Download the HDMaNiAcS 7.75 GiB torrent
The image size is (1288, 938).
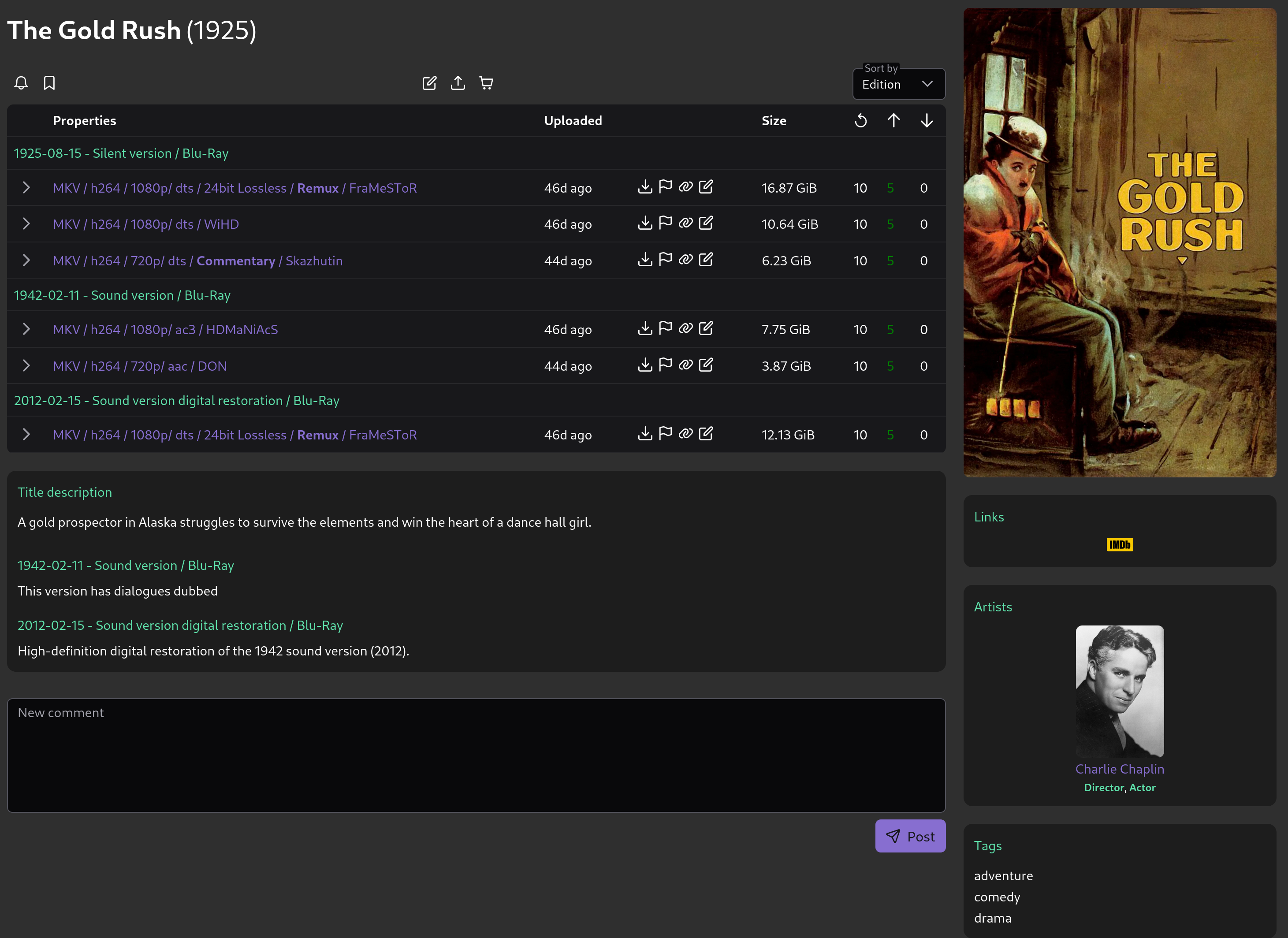645,328
